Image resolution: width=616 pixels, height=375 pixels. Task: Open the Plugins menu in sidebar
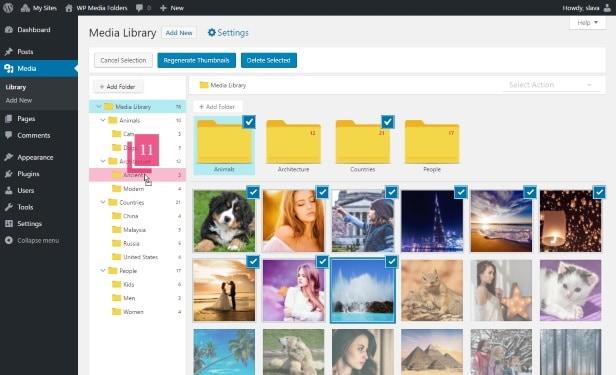coord(28,174)
